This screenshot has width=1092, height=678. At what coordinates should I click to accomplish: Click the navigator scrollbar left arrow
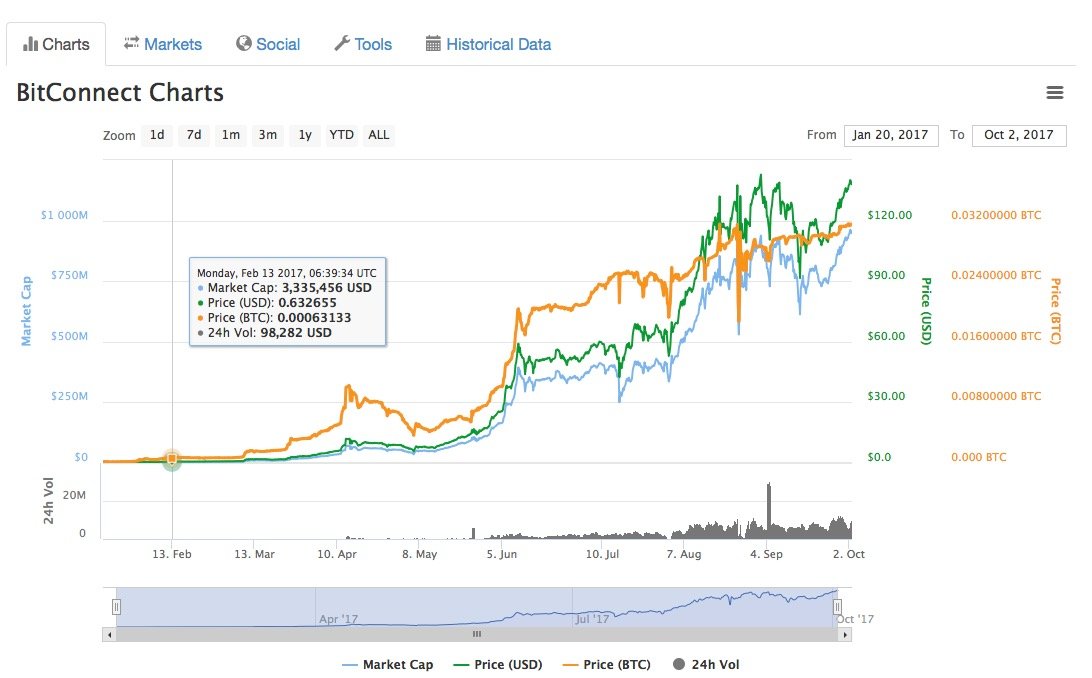point(109,634)
